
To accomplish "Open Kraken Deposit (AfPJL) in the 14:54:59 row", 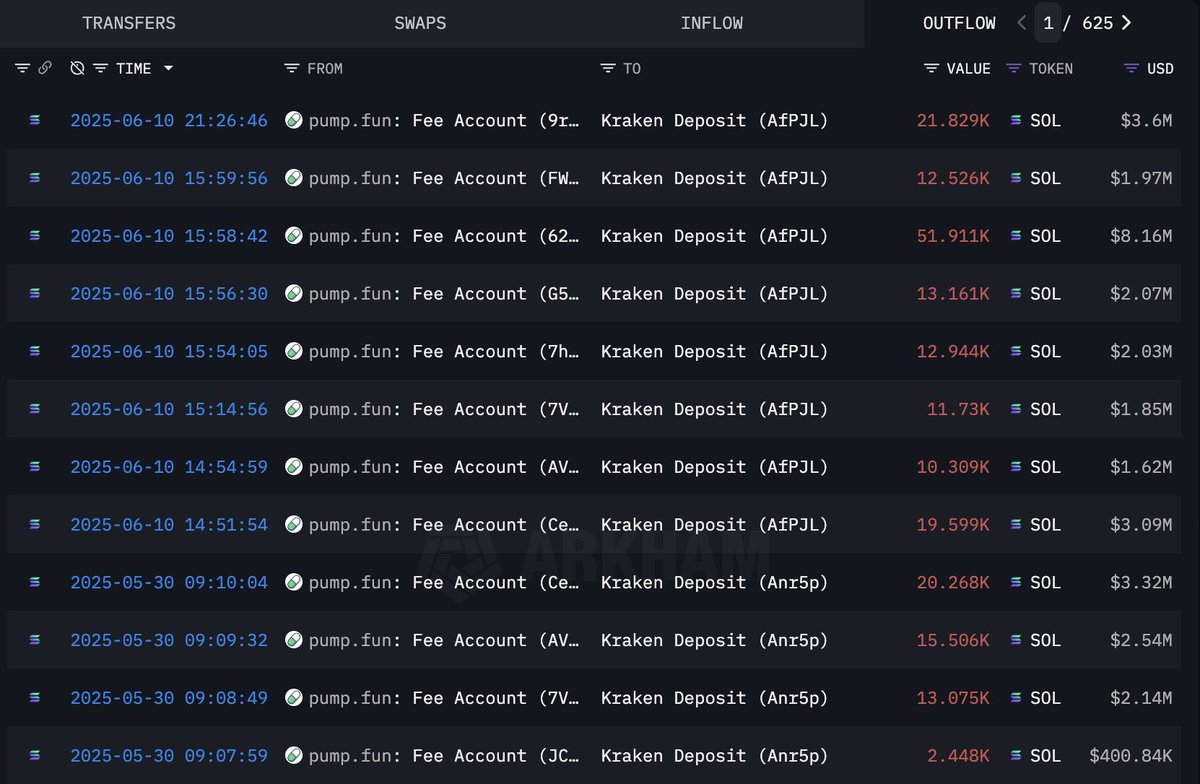I will coord(715,467).
